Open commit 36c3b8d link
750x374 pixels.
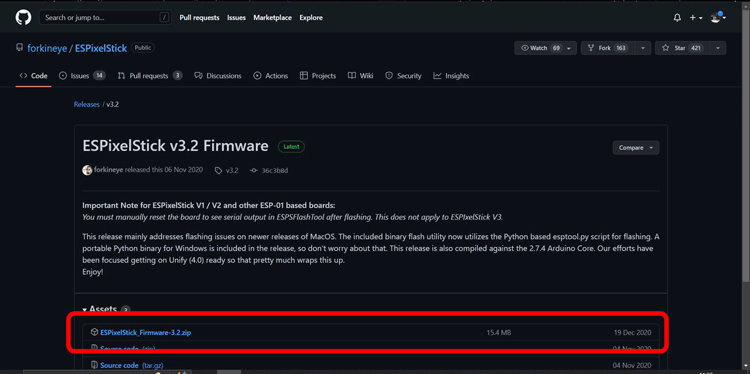270,170
